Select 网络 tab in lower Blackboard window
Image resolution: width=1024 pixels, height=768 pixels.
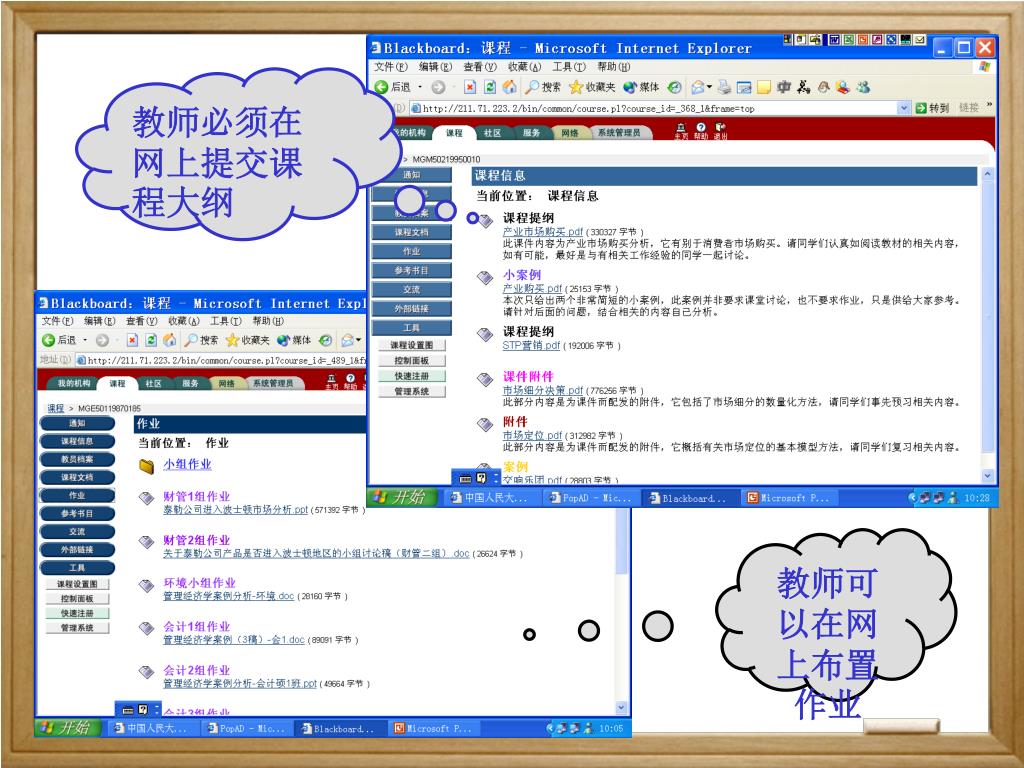point(227,383)
